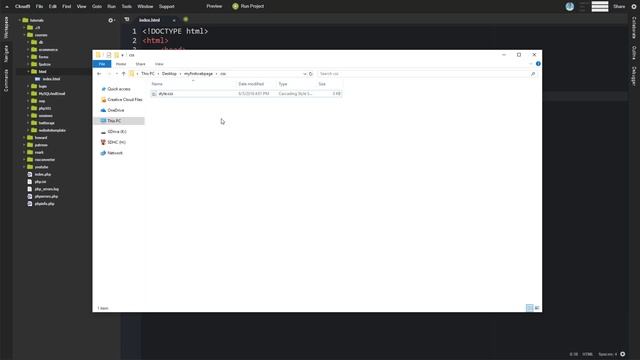Screen dimensions: 640x360
Task: Click the user avatar in Cloud9 header
Action: point(570,6)
